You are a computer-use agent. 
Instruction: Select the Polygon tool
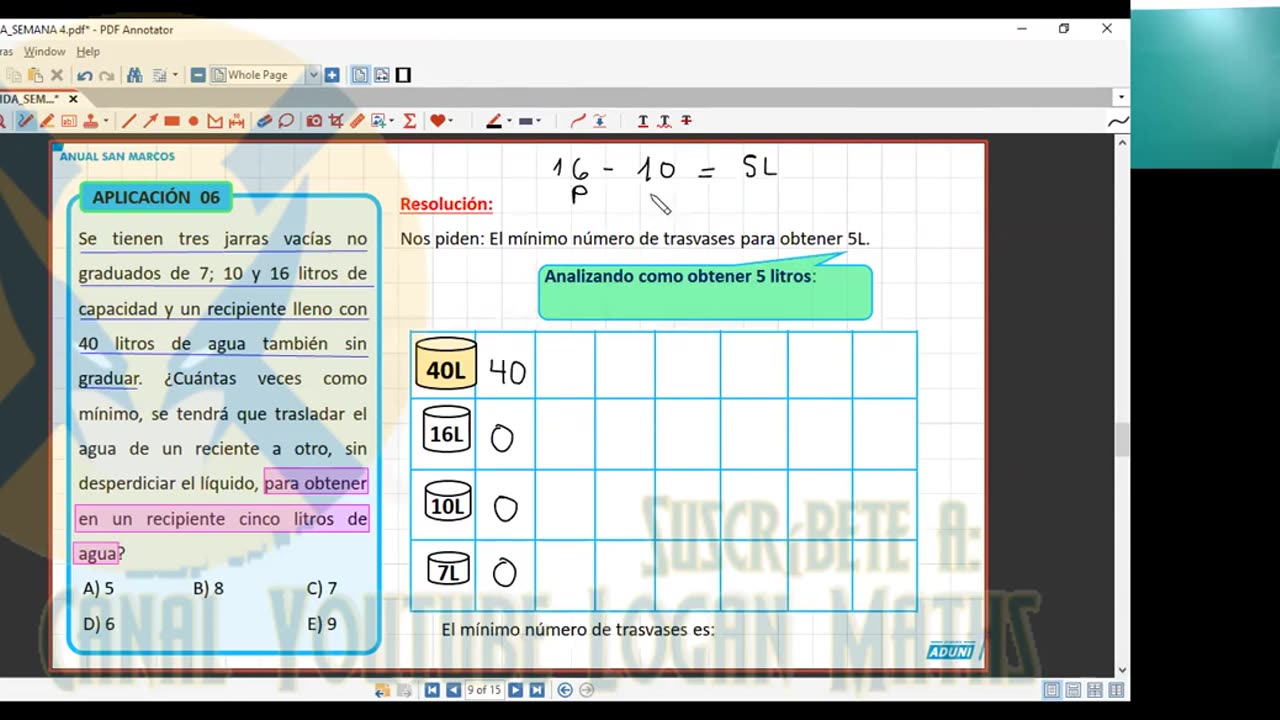(215, 121)
